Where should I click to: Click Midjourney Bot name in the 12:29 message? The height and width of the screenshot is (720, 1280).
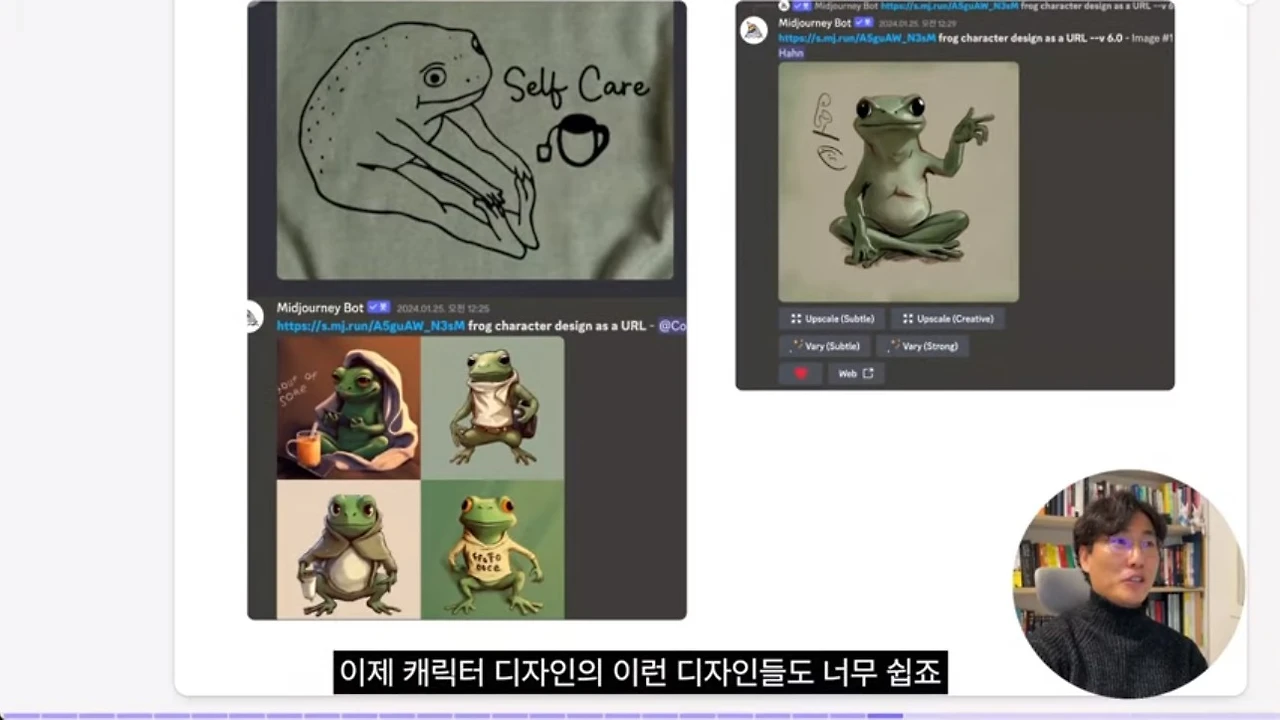pyautogui.click(x=815, y=22)
